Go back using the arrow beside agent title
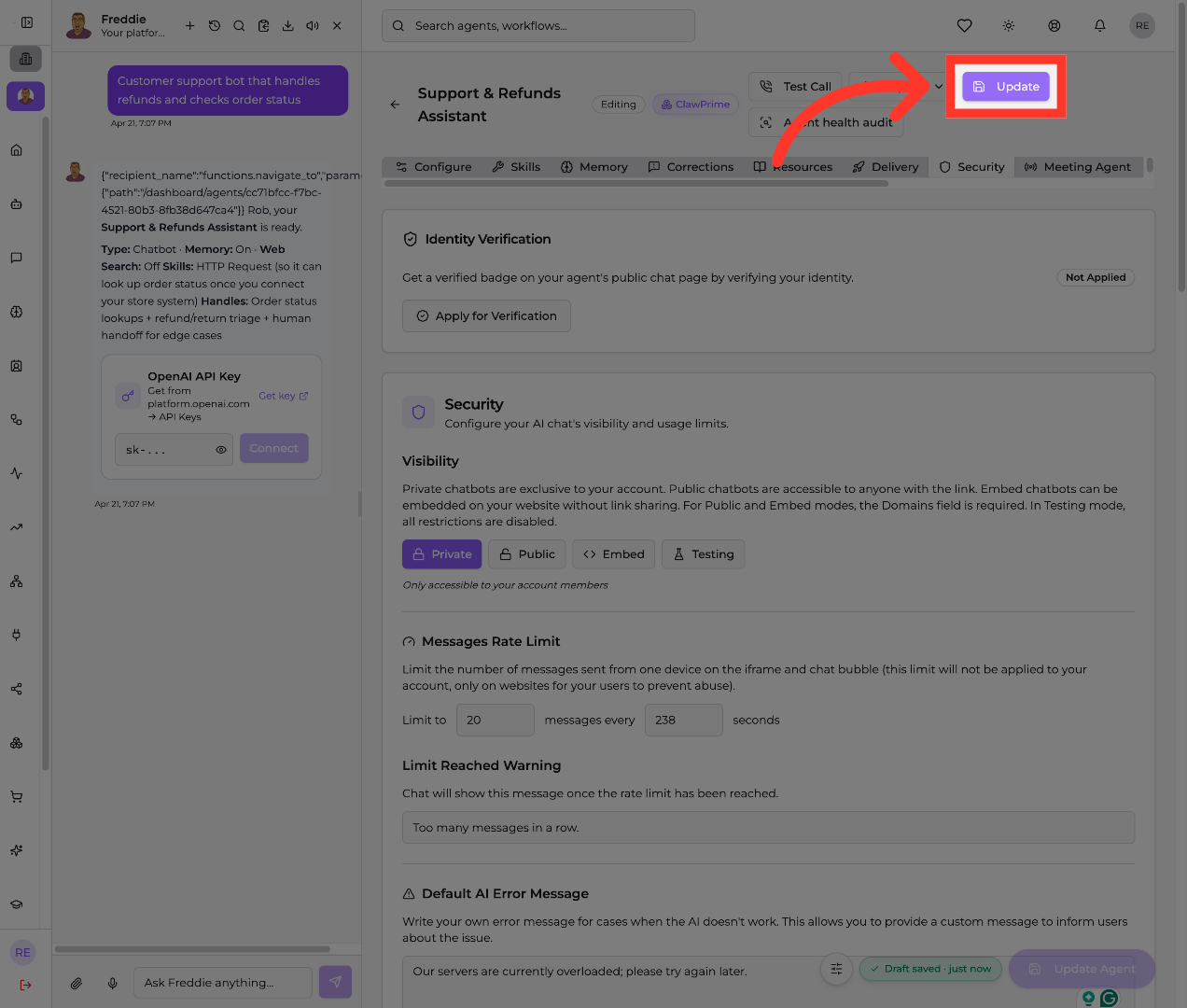This screenshot has width=1187, height=1008. coord(395,105)
